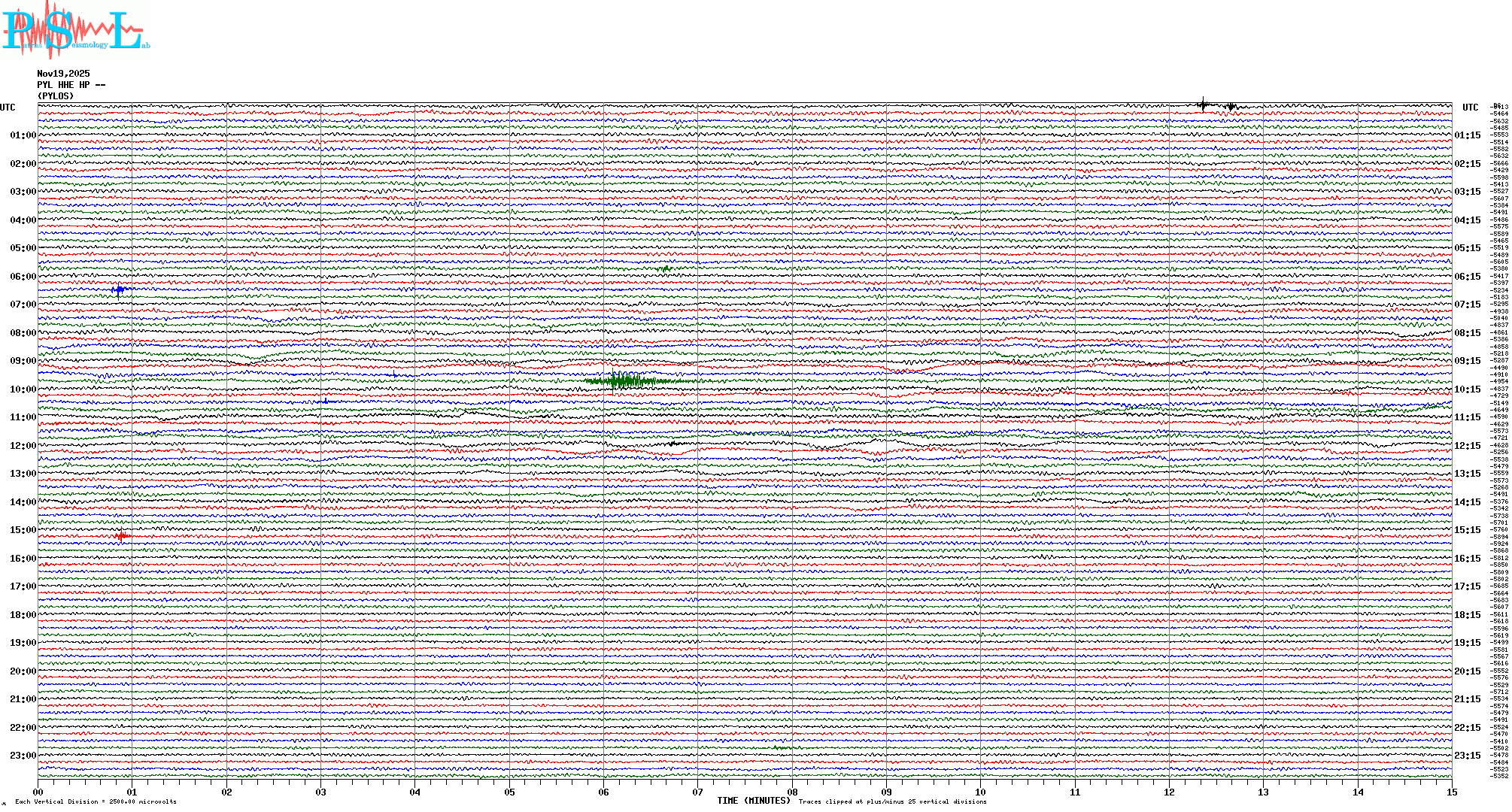
Task: Click the TIME (MINUTES) axis title
Action: (754, 801)
